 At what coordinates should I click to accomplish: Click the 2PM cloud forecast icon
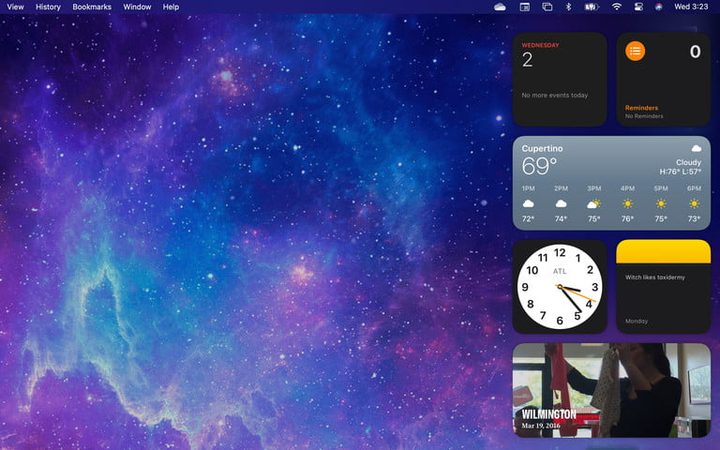coord(561,203)
